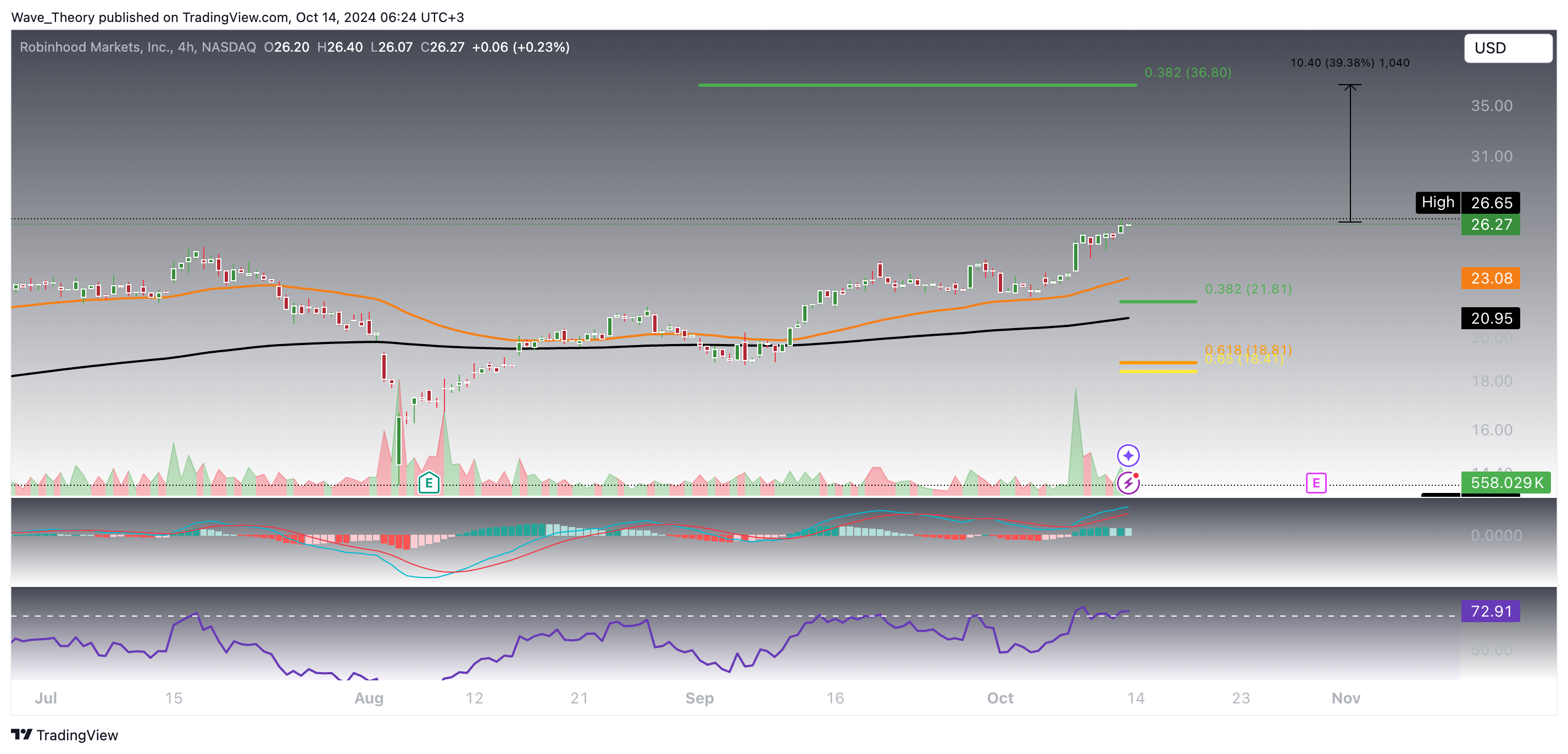Click the rightmost E earnings marker

tap(1316, 483)
